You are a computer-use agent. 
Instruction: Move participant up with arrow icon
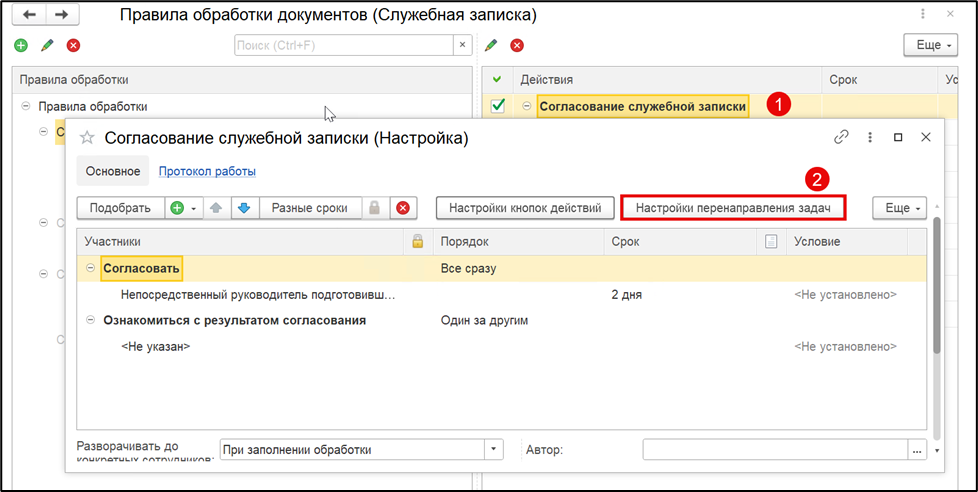(216, 208)
